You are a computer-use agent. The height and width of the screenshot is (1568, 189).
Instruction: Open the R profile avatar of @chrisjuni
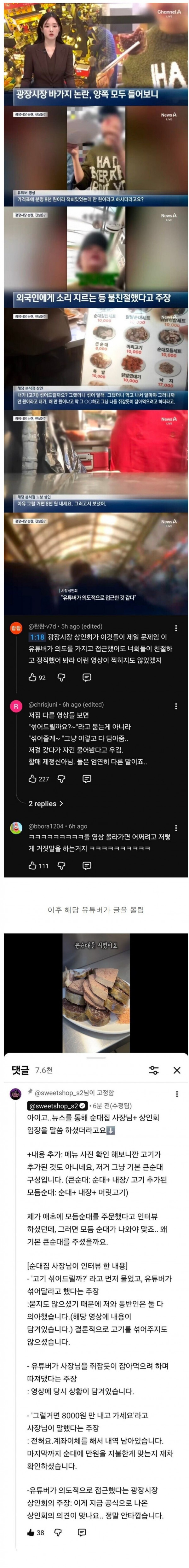16,706
